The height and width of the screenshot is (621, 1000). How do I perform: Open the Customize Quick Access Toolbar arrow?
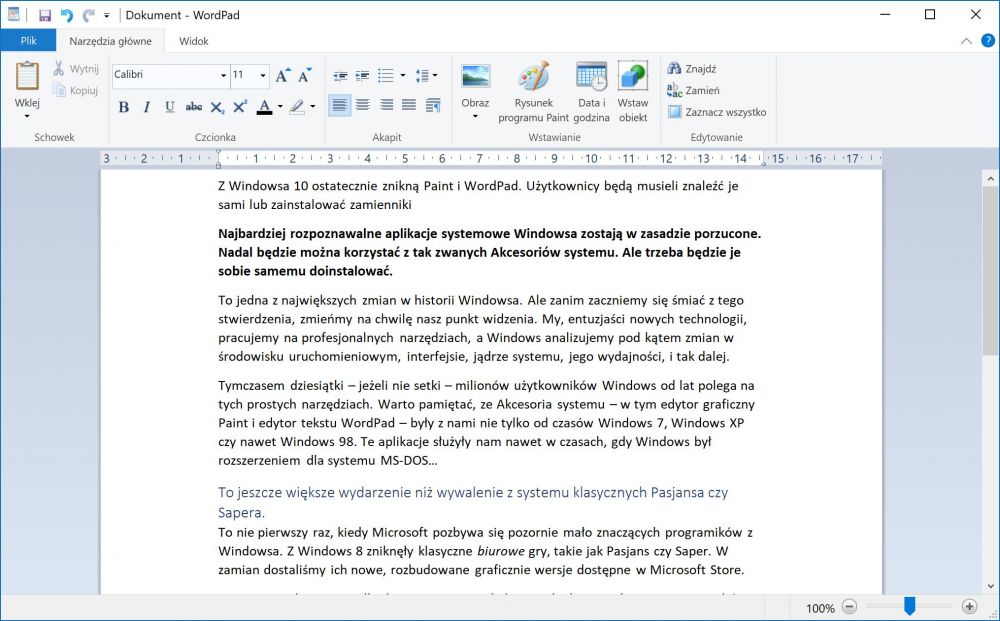[x=107, y=15]
